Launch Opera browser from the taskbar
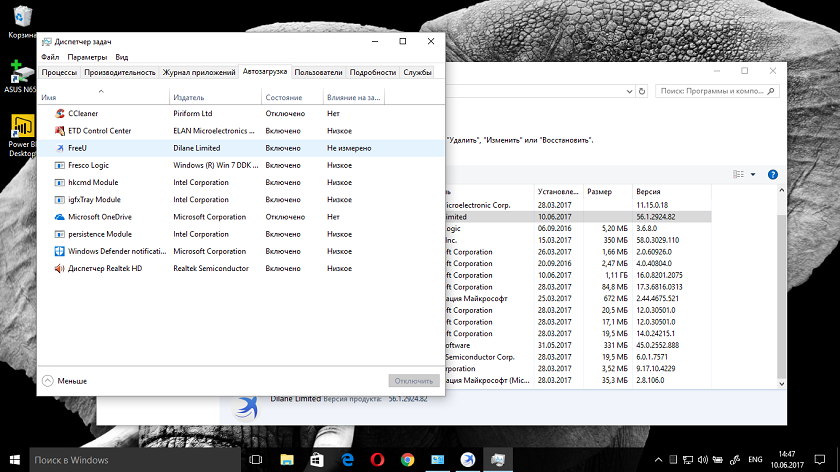The image size is (840, 472). (377, 460)
